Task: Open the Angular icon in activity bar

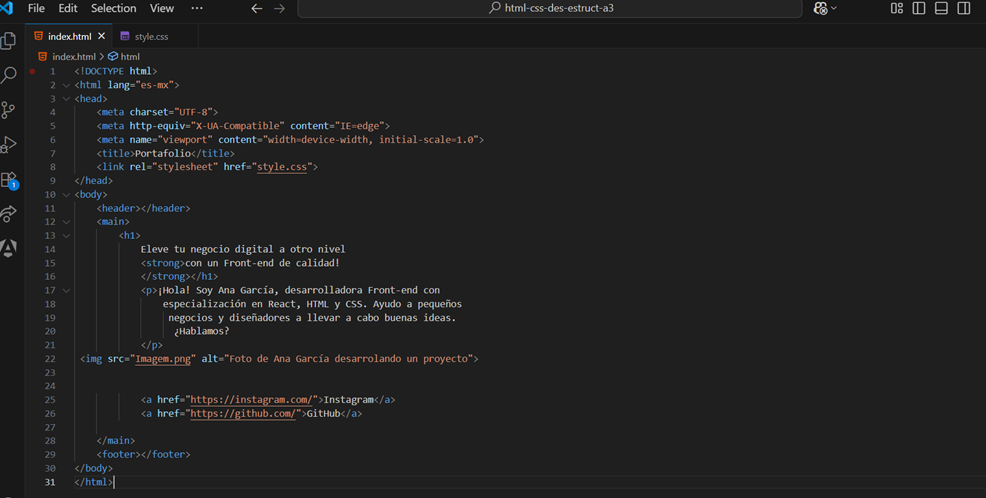Action: (8, 248)
